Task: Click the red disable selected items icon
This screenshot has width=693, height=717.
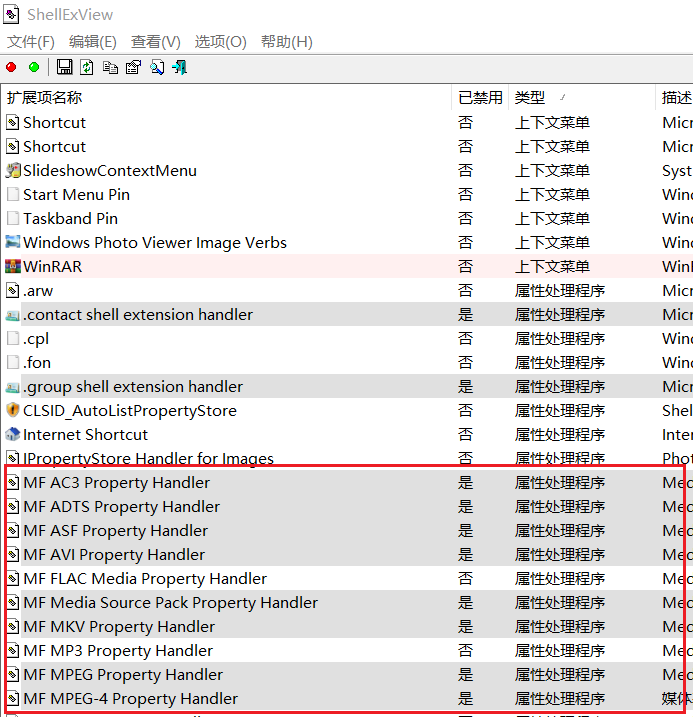Action: (x=11, y=67)
